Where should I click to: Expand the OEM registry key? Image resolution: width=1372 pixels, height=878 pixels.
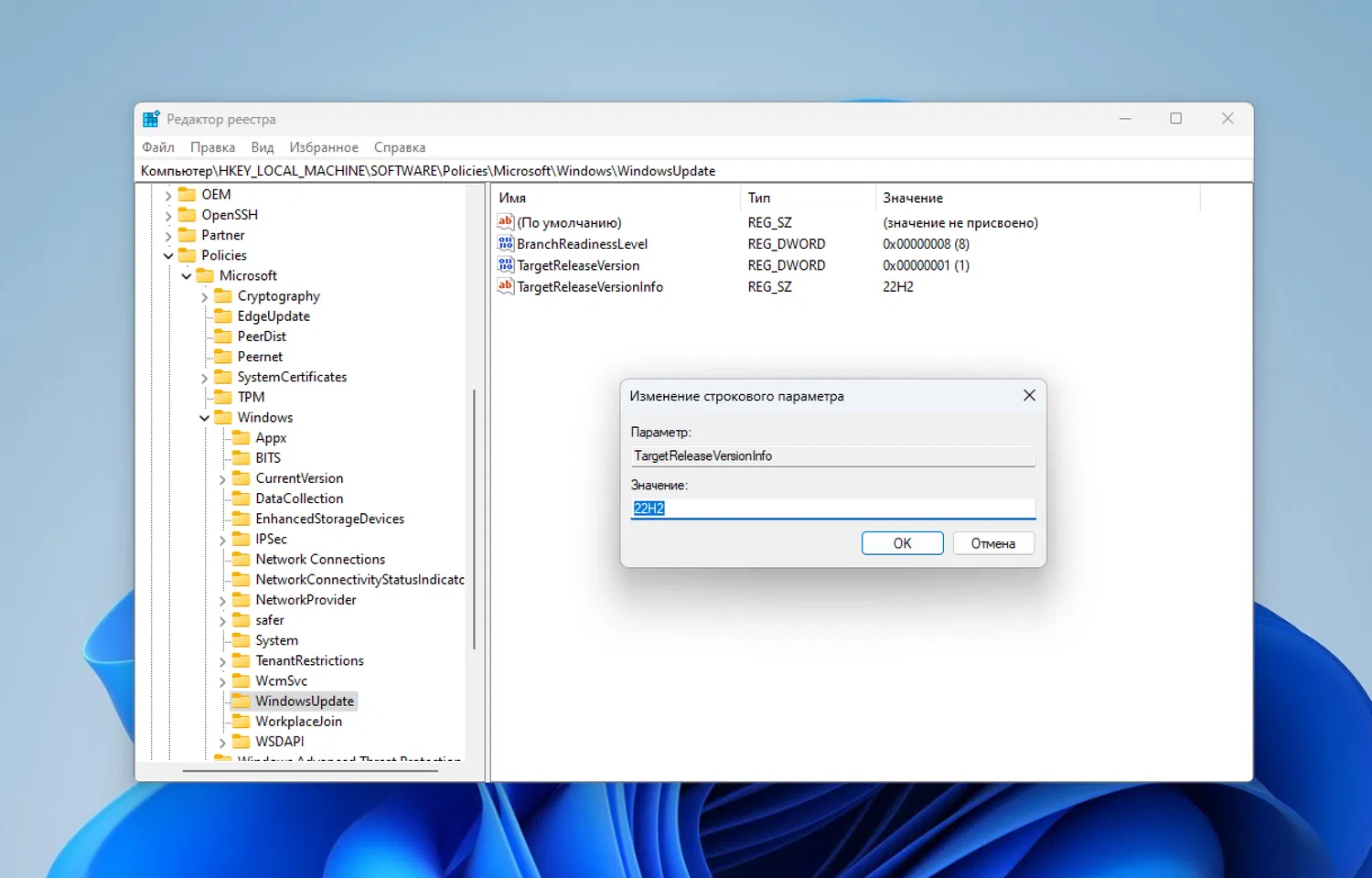click(x=168, y=195)
